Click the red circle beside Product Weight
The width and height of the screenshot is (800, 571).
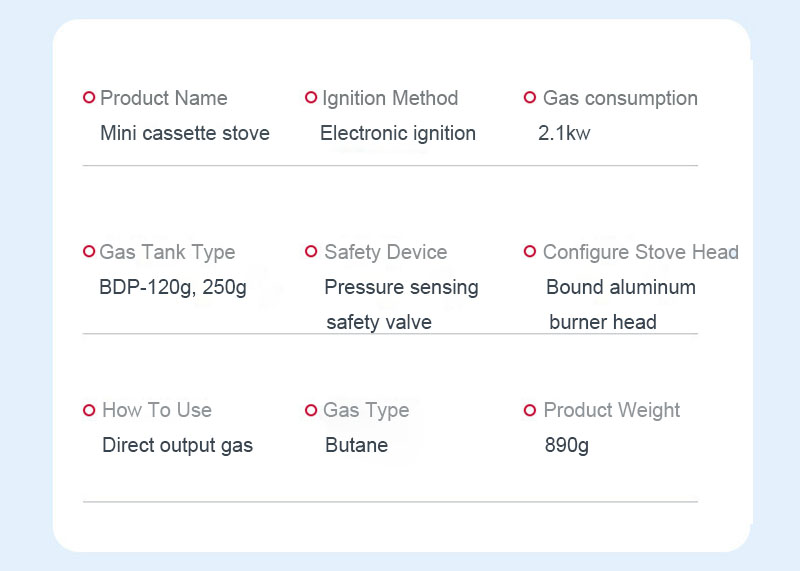(530, 410)
